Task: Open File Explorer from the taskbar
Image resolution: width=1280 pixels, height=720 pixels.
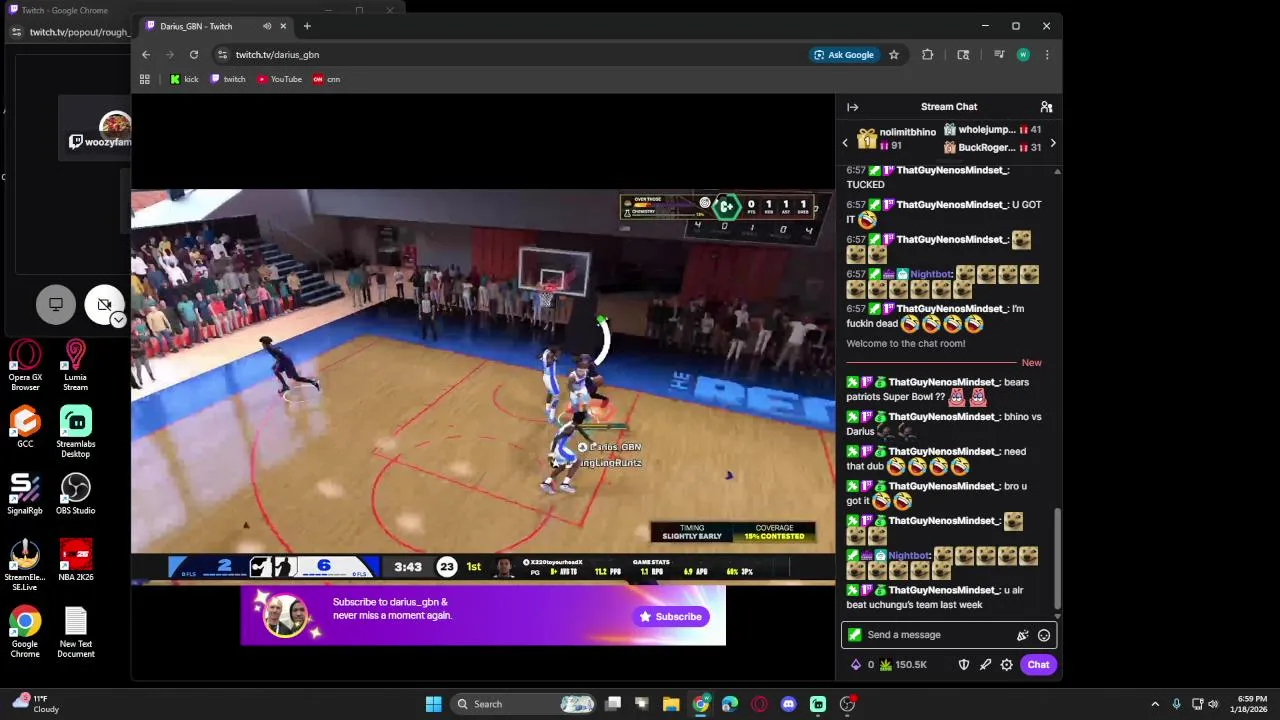Action: [671, 704]
